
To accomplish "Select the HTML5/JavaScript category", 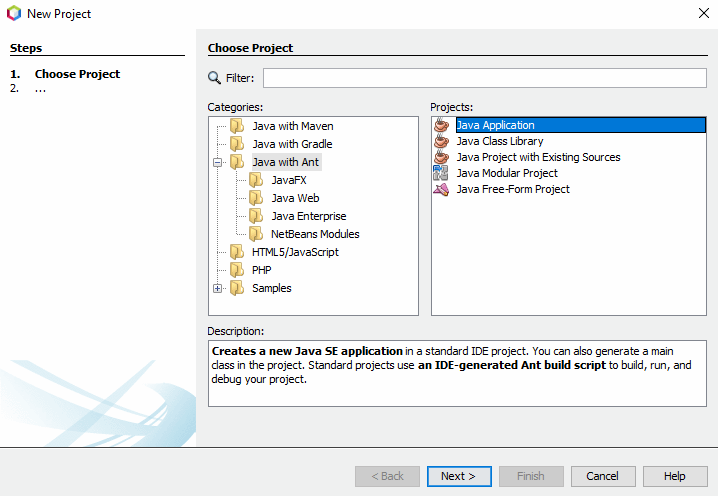I will (295, 252).
